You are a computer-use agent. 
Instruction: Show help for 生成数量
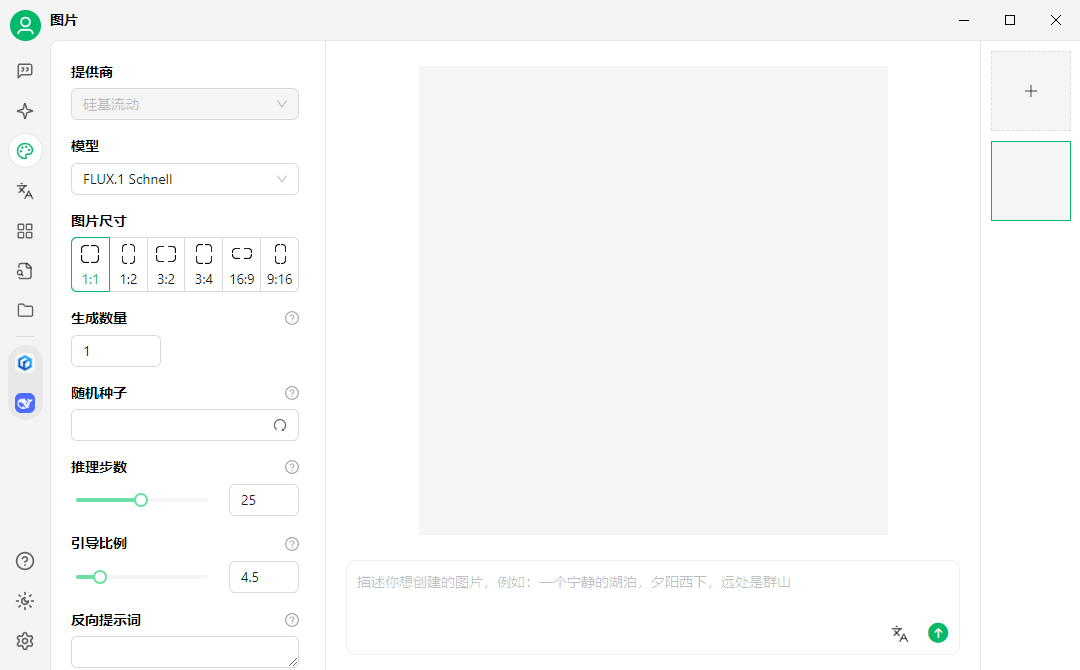(x=292, y=318)
